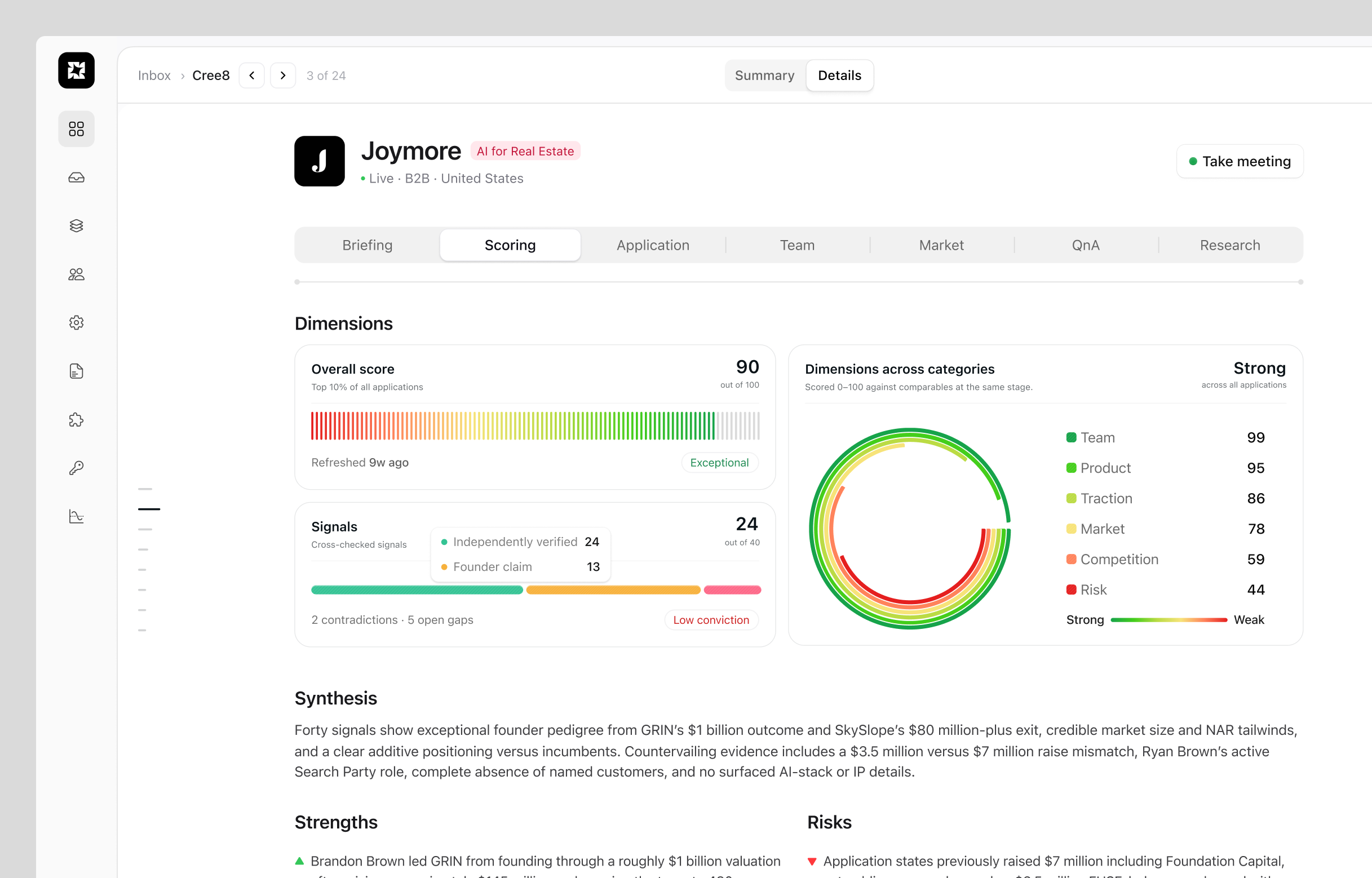
Task: Click the Risk legend color swatch
Action: pyautogui.click(x=1072, y=589)
